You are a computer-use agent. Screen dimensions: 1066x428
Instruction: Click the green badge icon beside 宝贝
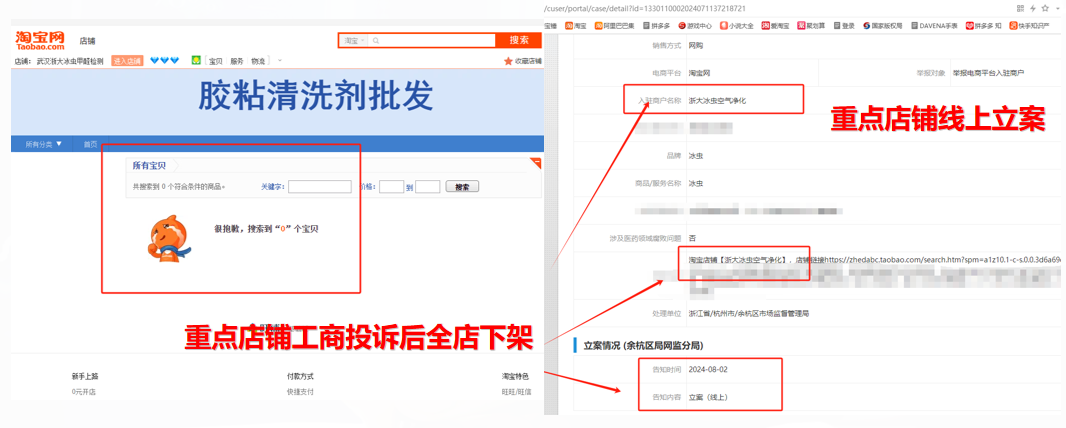click(196, 60)
